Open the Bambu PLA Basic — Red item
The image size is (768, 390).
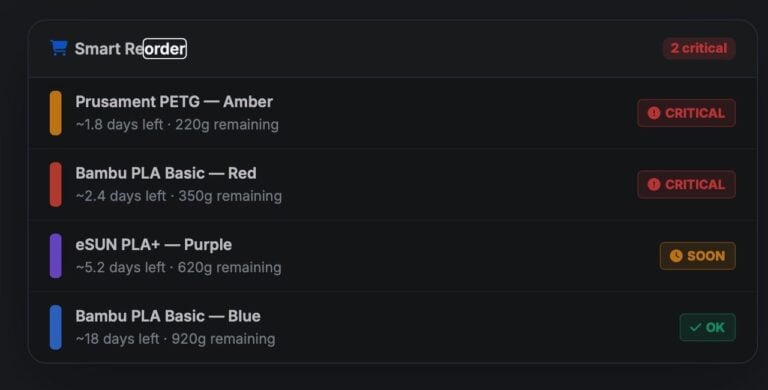(393, 185)
